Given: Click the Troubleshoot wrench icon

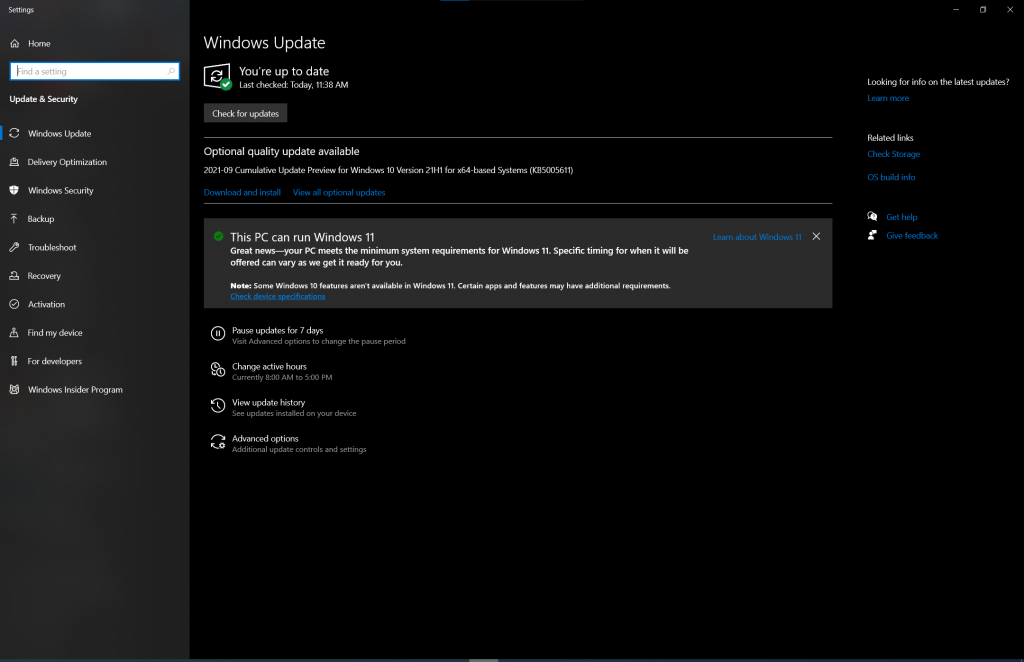Looking at the screenshot, I should pyautogui.click(x=14, y=247).
